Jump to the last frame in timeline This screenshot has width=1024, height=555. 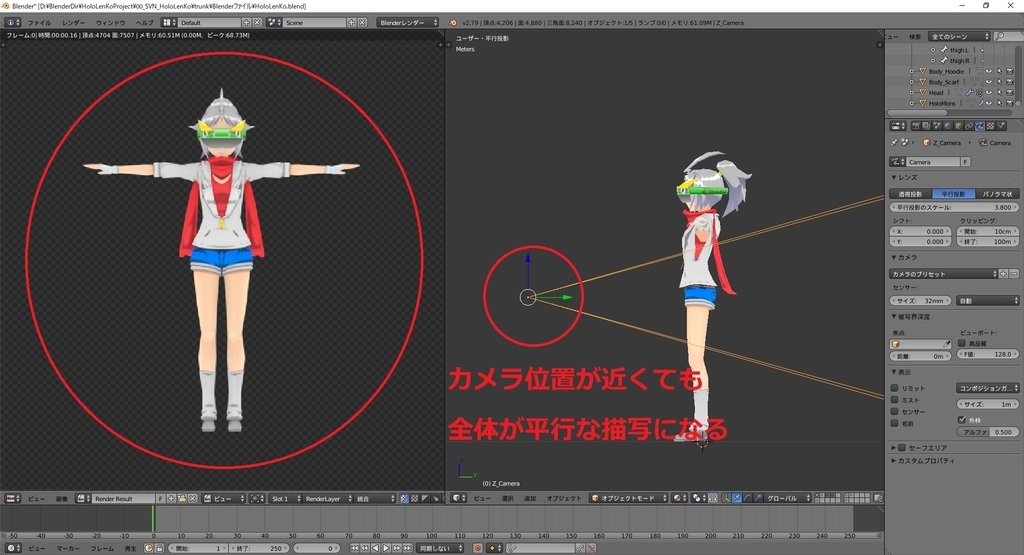pos(408,548)
